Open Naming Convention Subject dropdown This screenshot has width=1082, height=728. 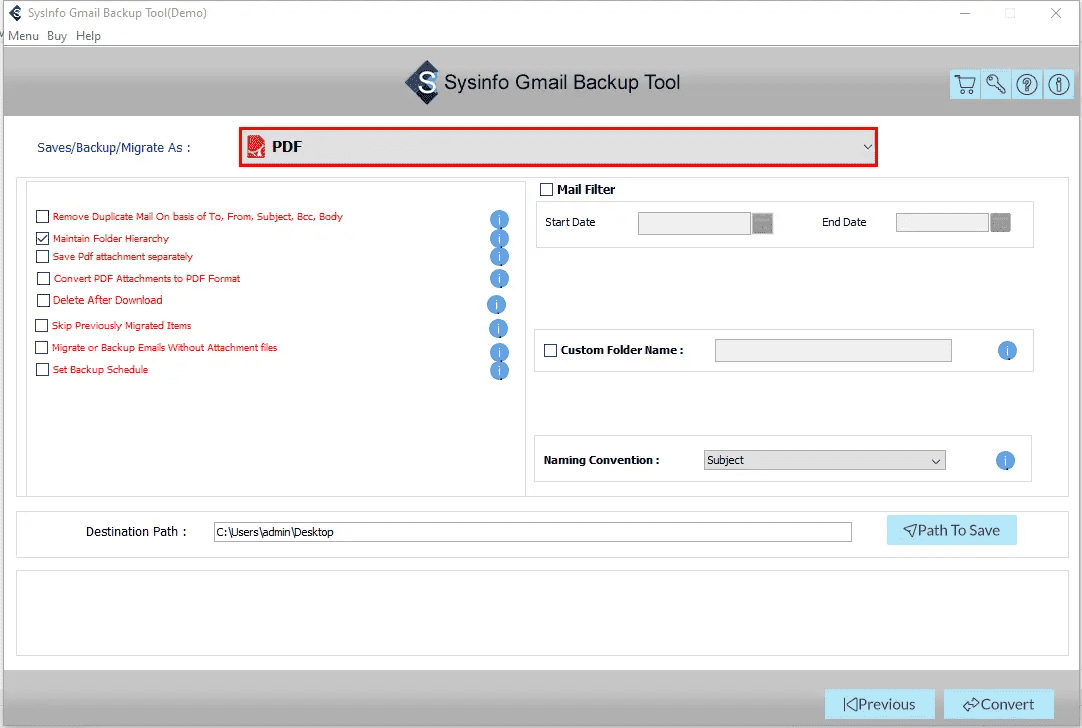(x=825, y=460)
